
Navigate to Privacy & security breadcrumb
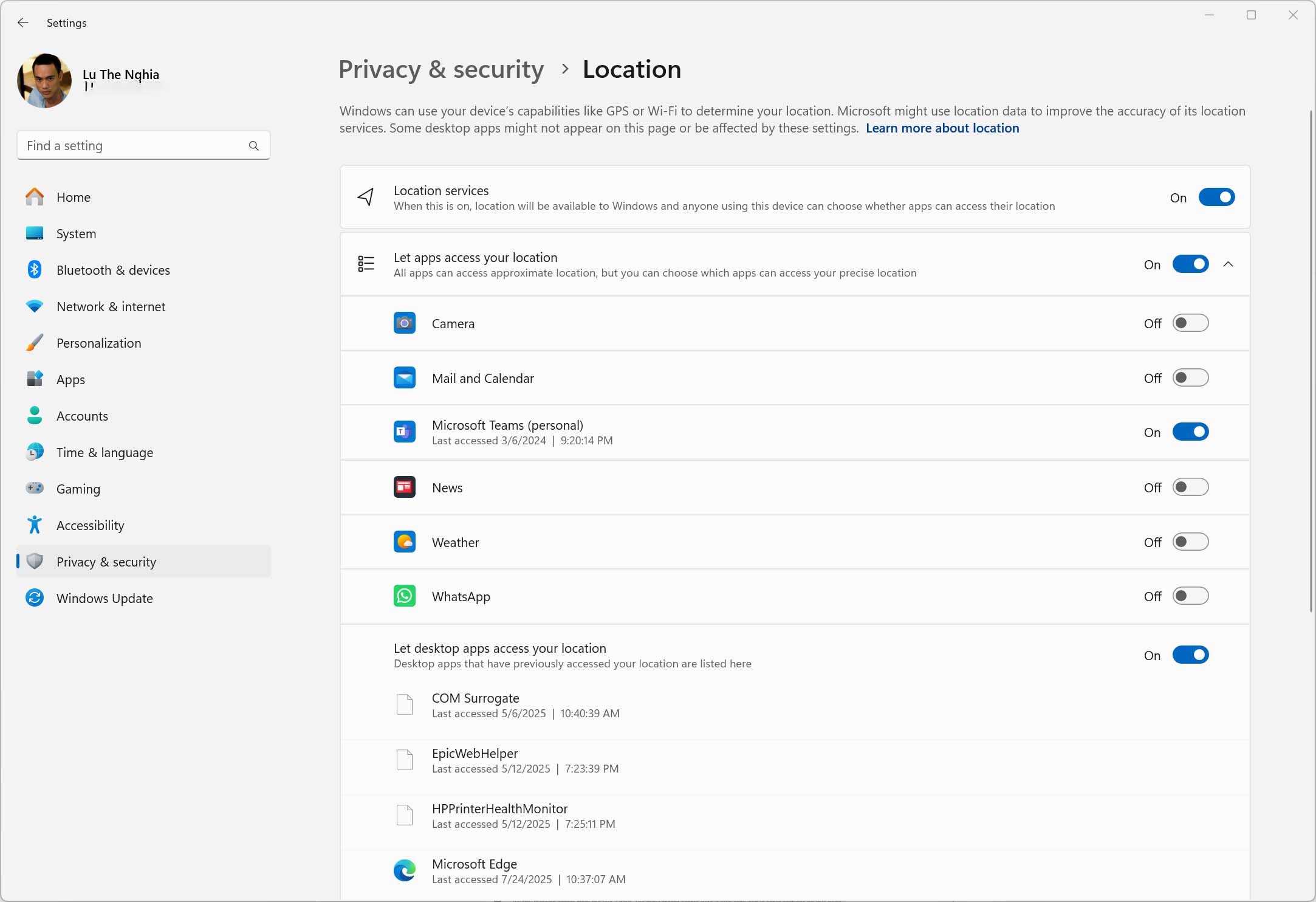pyautogui.click(x=441, y=69)
